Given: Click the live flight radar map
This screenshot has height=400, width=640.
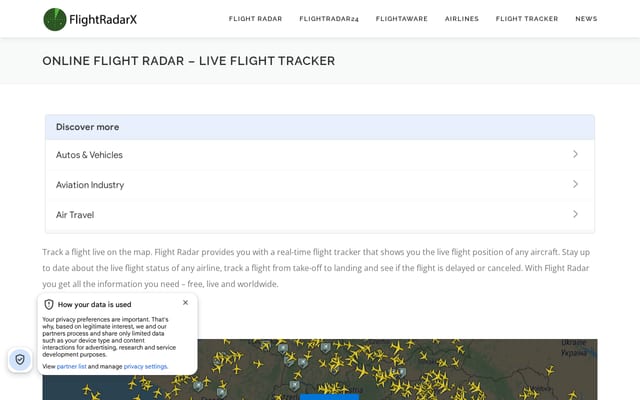Looking at the screenshot, I should point(320,369).
